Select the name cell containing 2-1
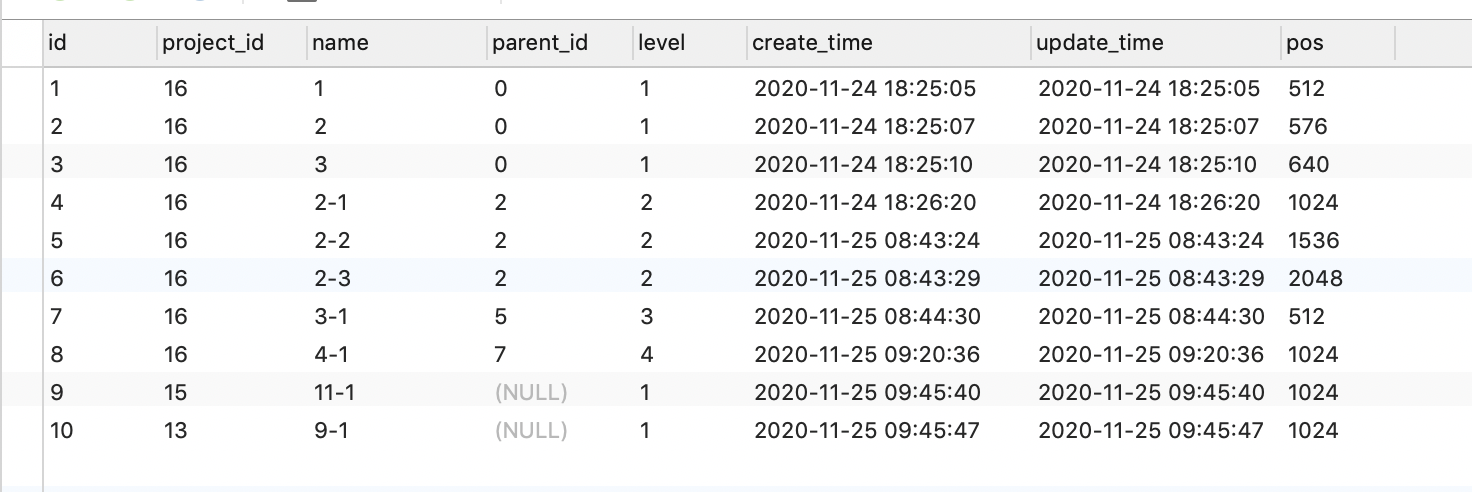This screenshot has height=492, width=1472. (x=397, y=203)
